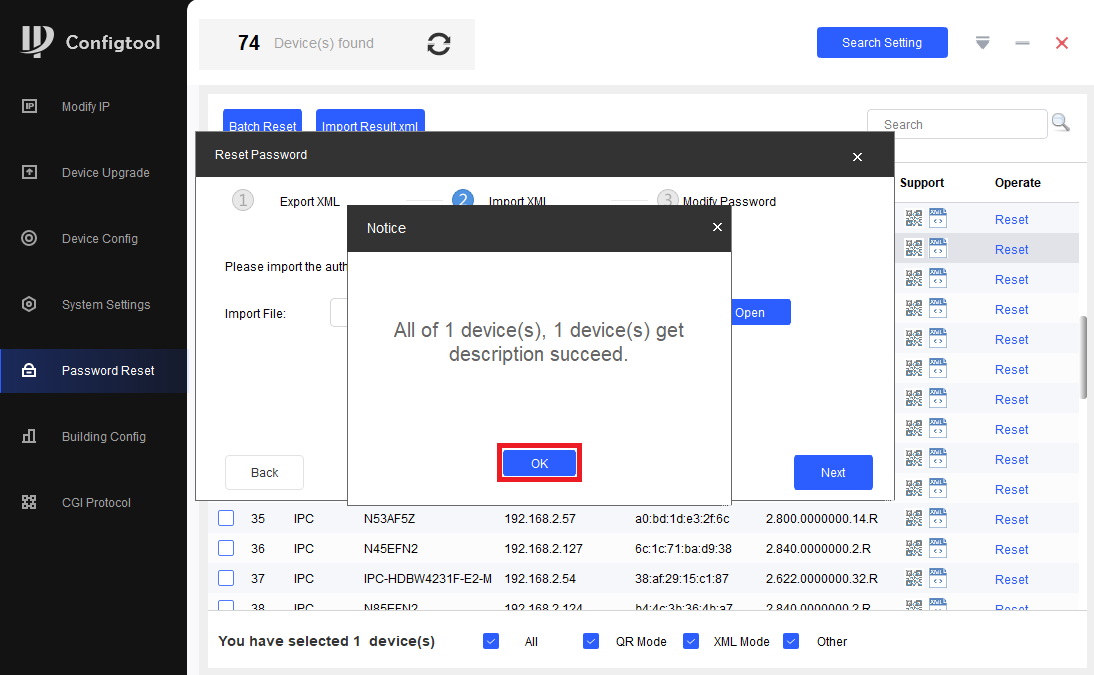The width and height of the screenshot is (1094, 675).
Task: Select the checkbox for device 37
Action: tap(226, 578)
